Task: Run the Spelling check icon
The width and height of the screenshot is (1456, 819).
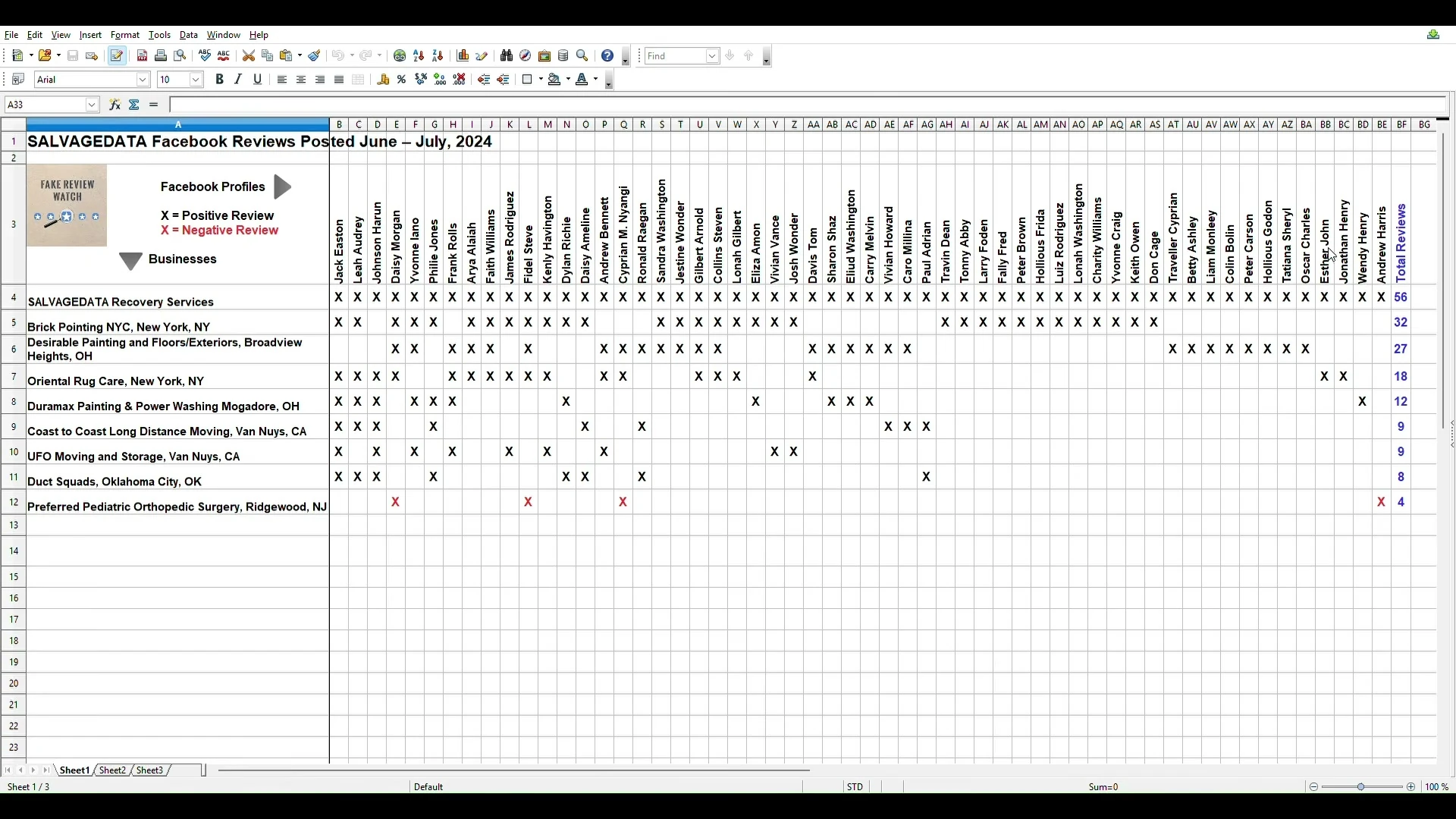Action: click(x=205, y=56)
